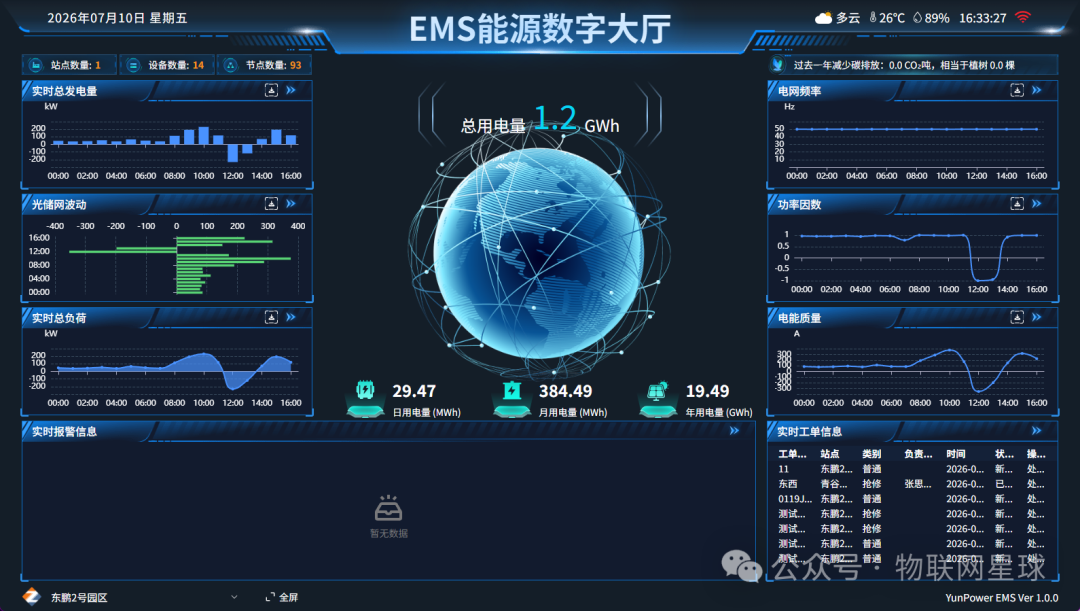Click 张思... responsible person cell

[x=917, y=484]
